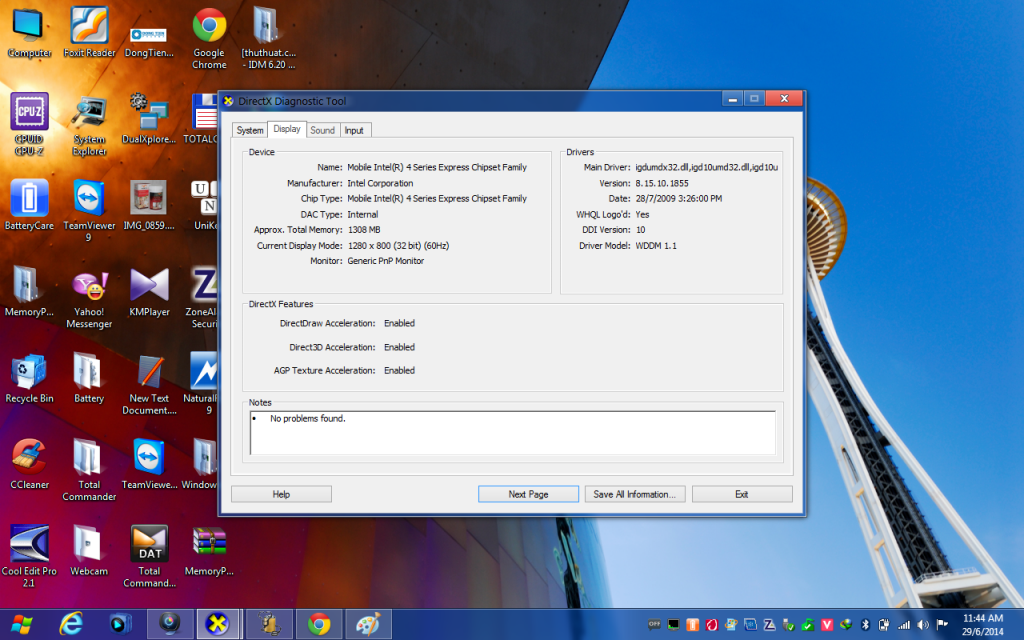
Task: Open Yahoo! Messenger from the desktop
Action: 89,288
